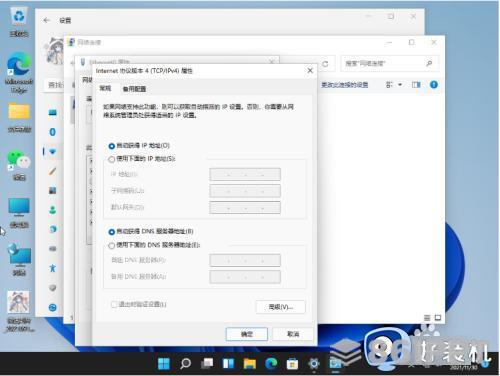Image resolution: width=500 pixels, height=376 pixels.
Task: Open Settings gear on taskbar
Action: pyautogui.click(x=314, y=364)
